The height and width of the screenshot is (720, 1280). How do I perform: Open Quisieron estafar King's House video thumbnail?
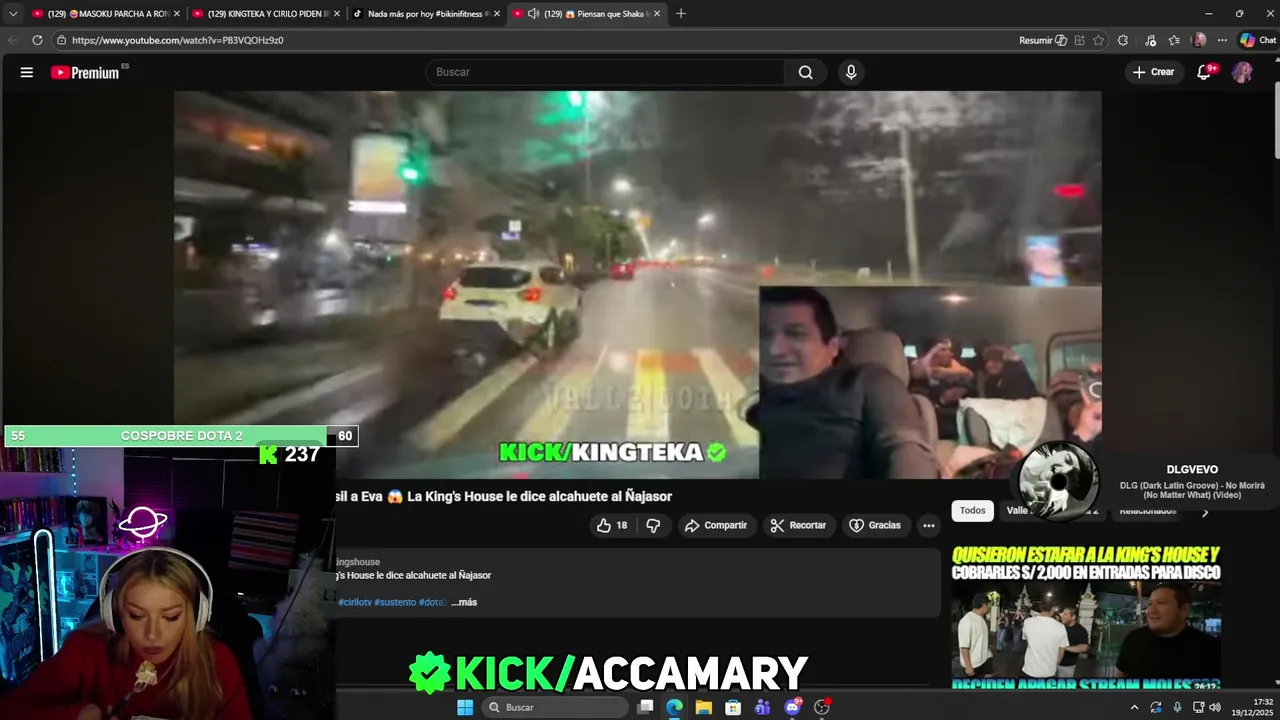[1086, 616]
